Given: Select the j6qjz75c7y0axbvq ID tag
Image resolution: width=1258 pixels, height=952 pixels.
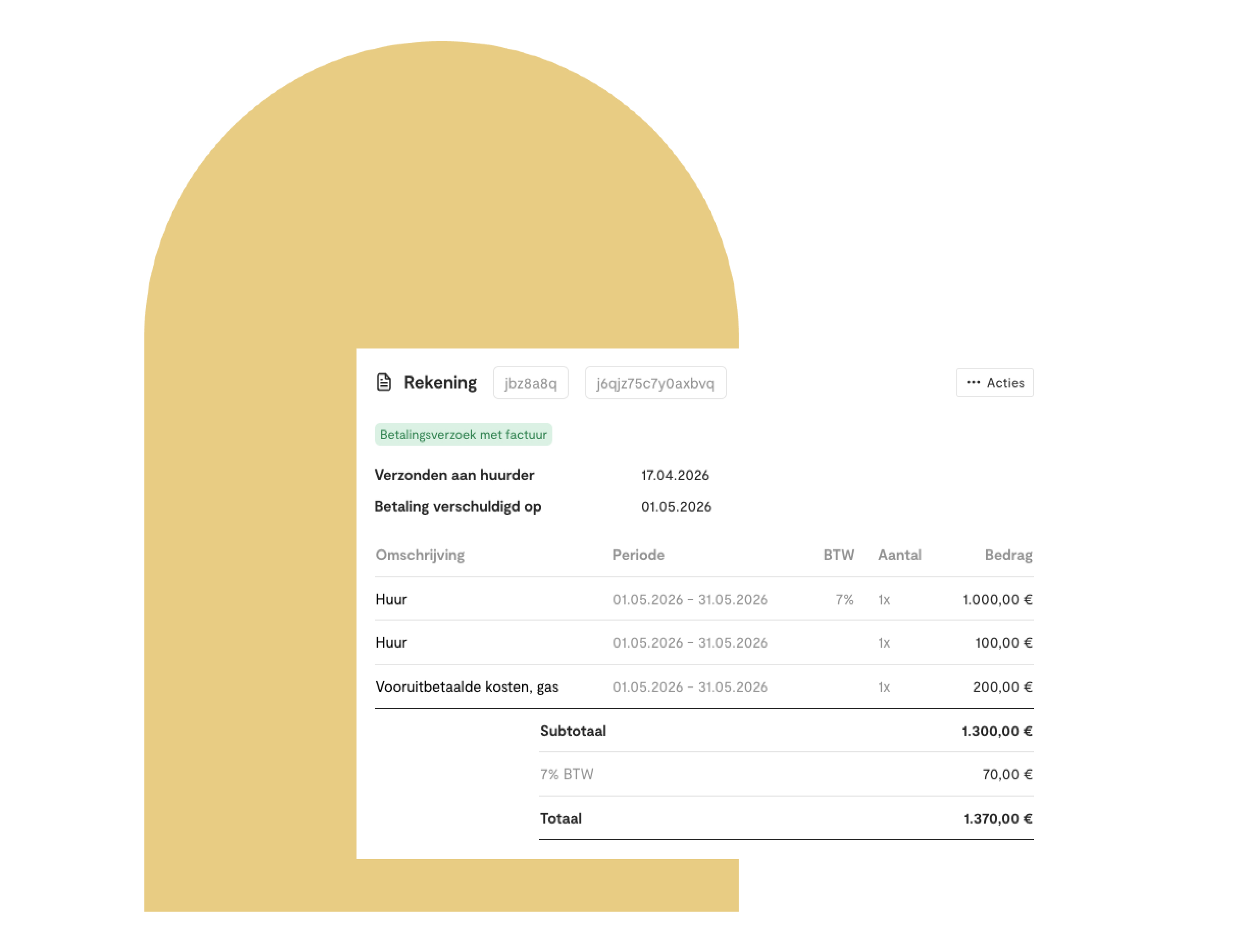Looking at the screenshot, I should (655, 383).
